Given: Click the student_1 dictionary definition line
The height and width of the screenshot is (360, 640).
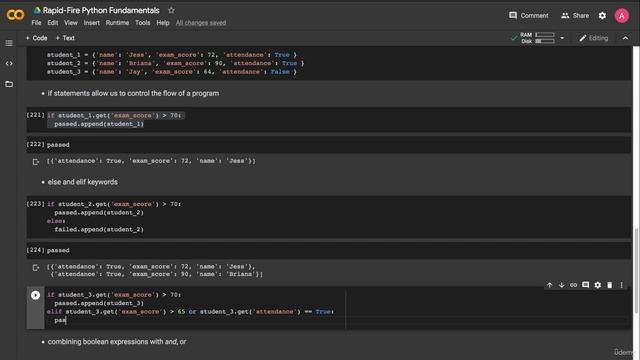Looking at the screenshot, I should pos(172,55).
